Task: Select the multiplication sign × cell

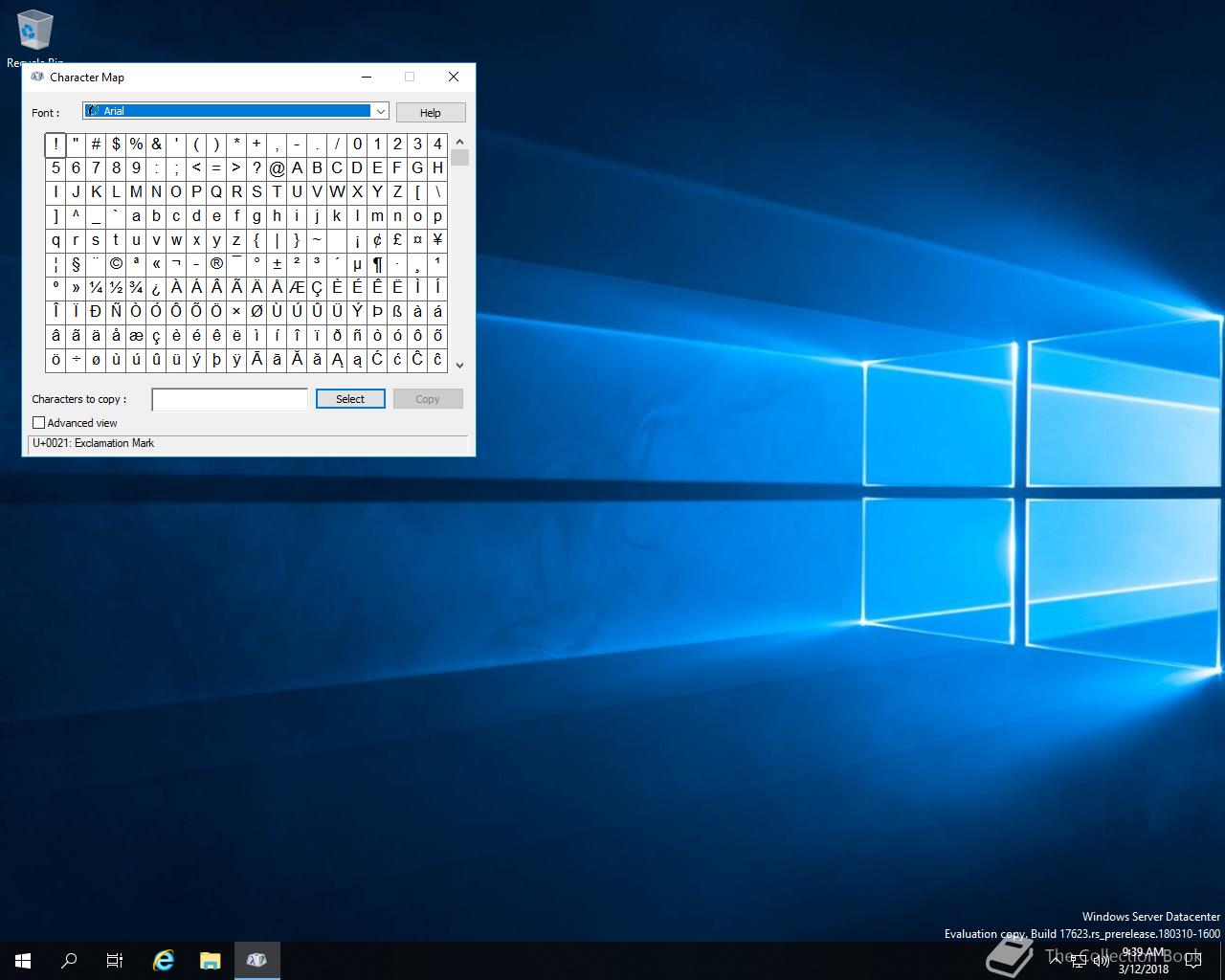Action: 236,311
